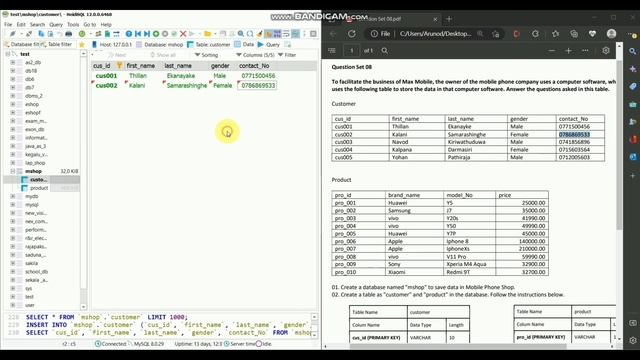640x360 pixels.
Task: Open the PDF contents sidebar icon
Action: pyautogui.click(x=331, y=51)
